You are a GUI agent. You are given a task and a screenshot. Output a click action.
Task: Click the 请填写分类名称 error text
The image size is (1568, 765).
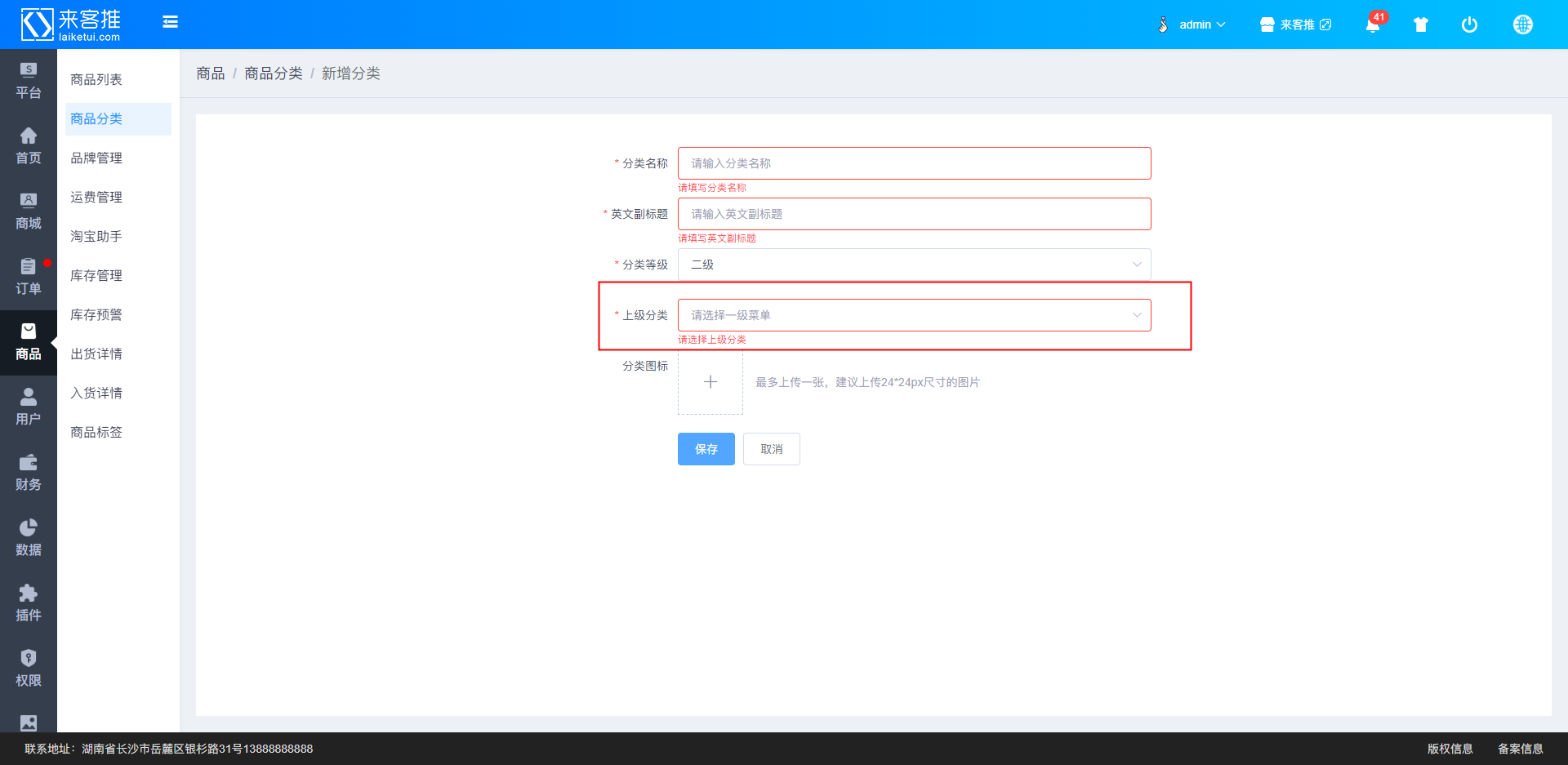712,188
